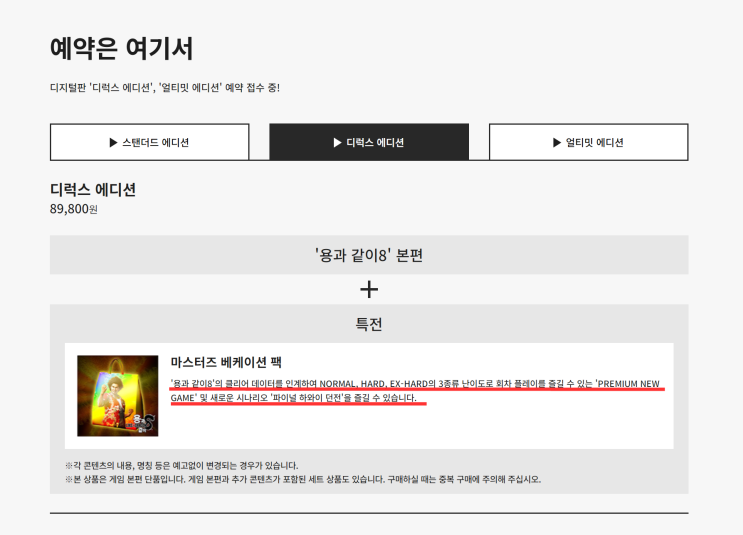
Task: Click the underlined PREMIUM NEW GAME description
Action: [416, 390]
